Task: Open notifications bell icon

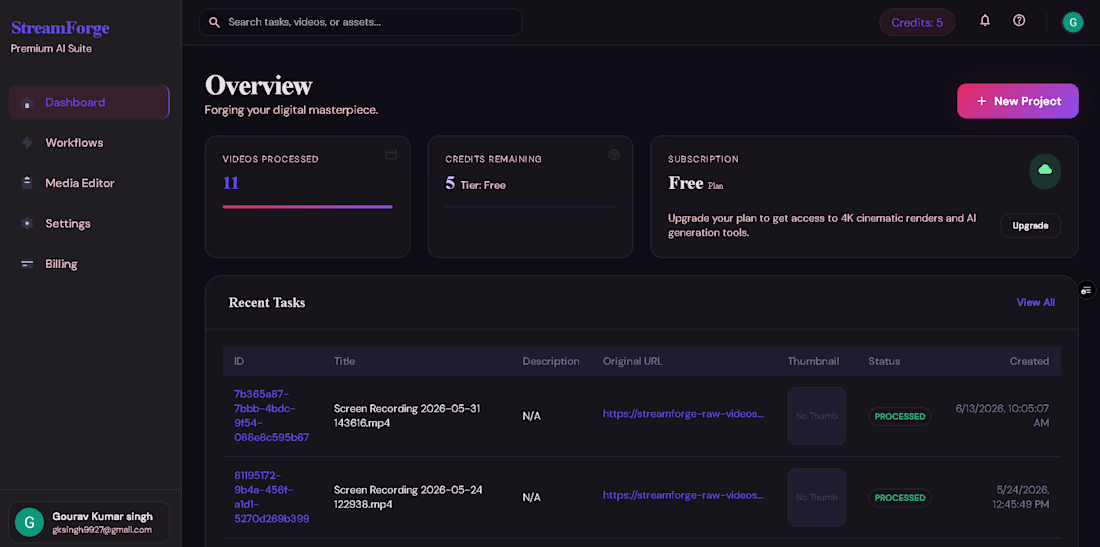Action: (x=985, y=21)
